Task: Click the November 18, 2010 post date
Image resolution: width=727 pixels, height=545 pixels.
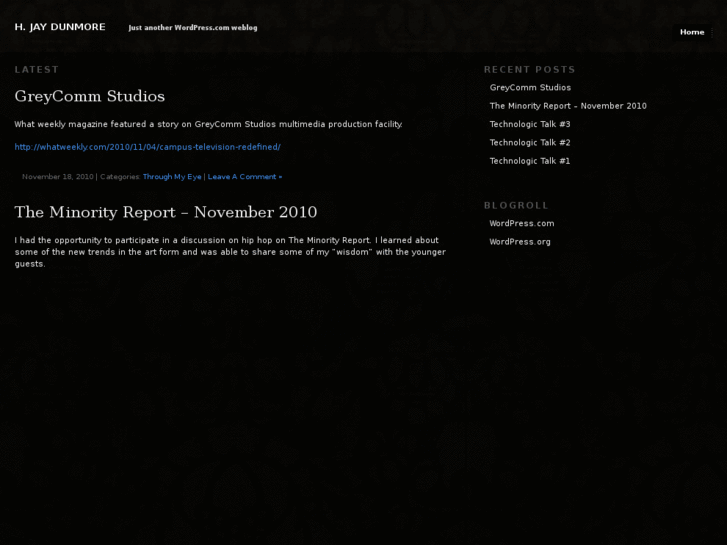Action: pos(57,177)
